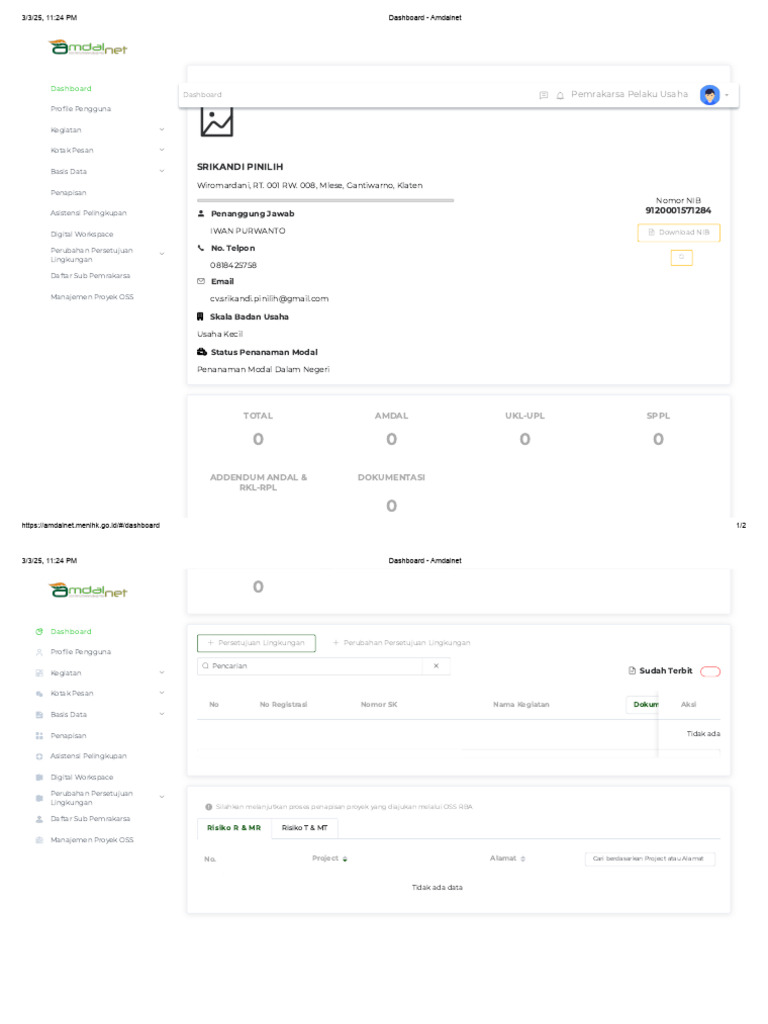Viewport: 768px width, 1024px height.
Task: Click the amdalnet.menlhk.go.id URL in the page footer
Action: pyautogui.click(x=90, y=526)
